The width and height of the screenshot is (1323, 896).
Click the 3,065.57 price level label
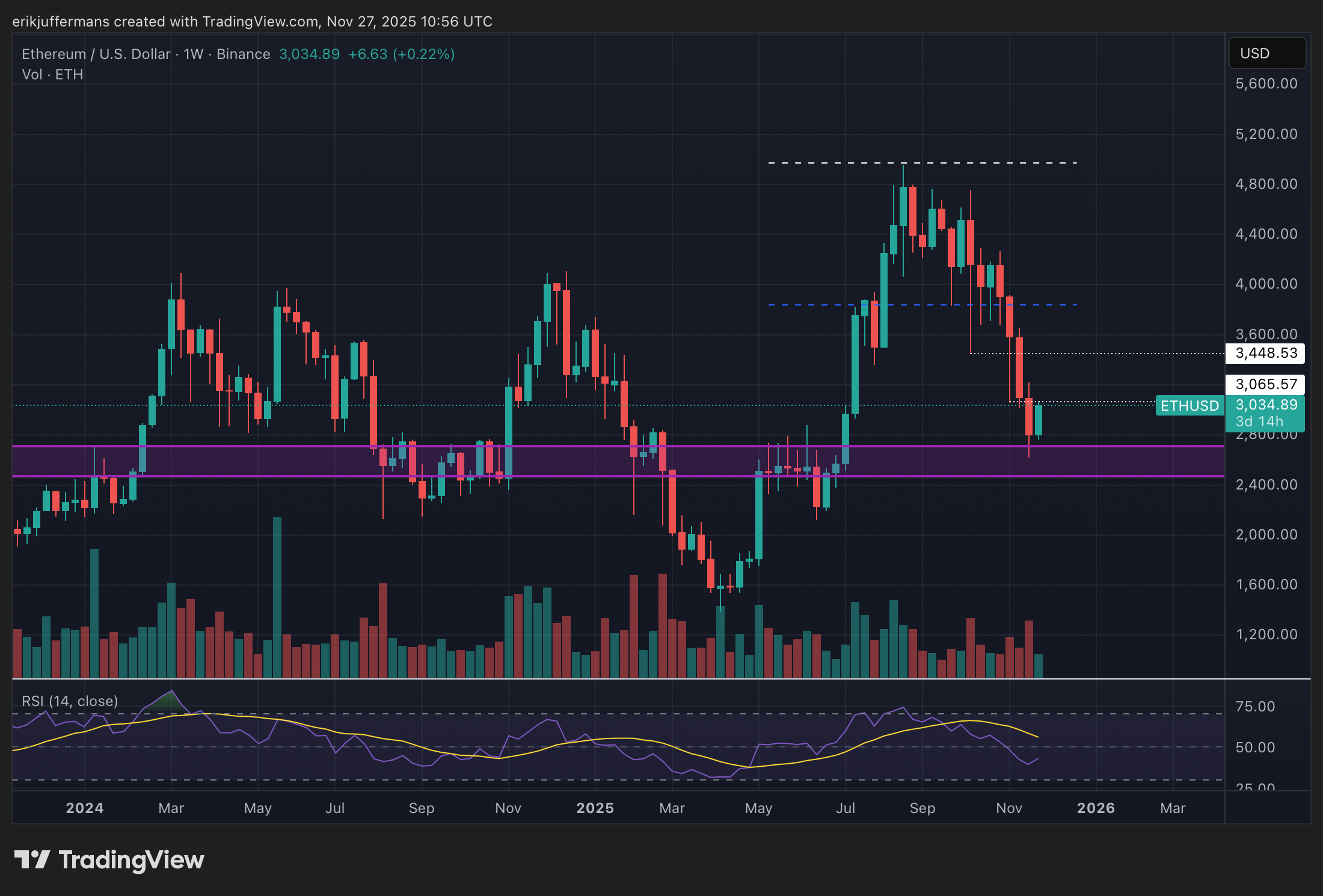1265,384
